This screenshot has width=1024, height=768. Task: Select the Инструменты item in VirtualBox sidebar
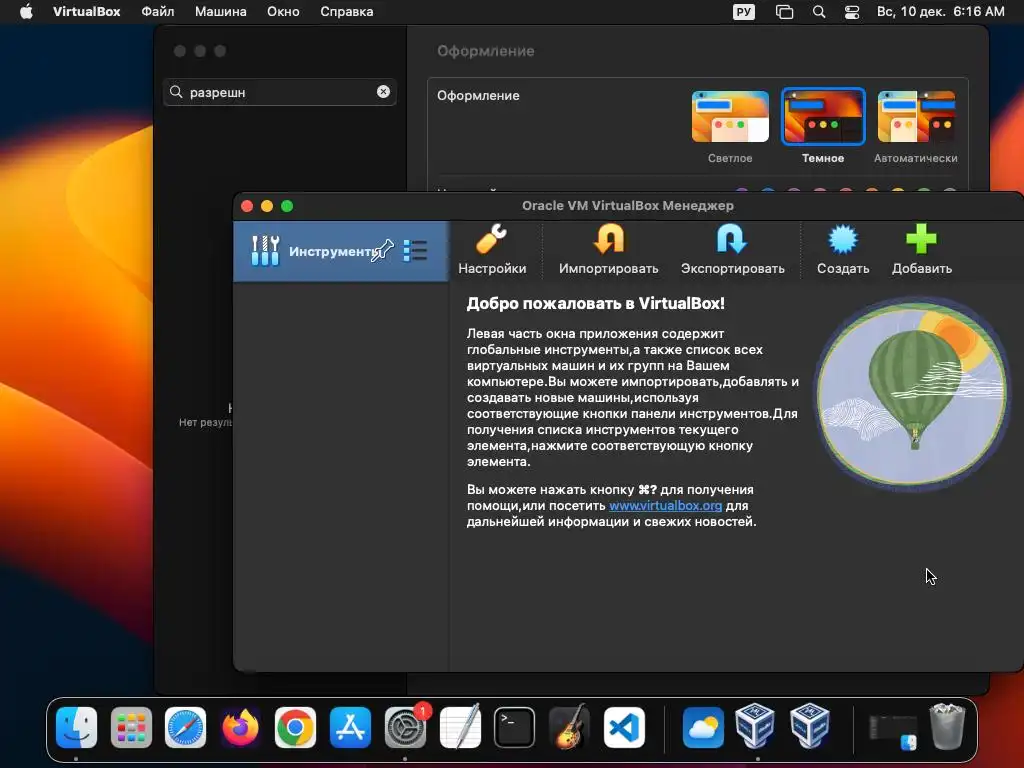(x=341, y=251)
